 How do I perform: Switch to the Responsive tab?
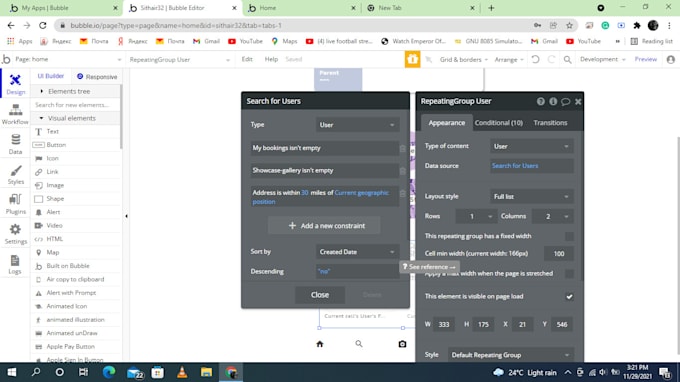[x=97, y=77]
